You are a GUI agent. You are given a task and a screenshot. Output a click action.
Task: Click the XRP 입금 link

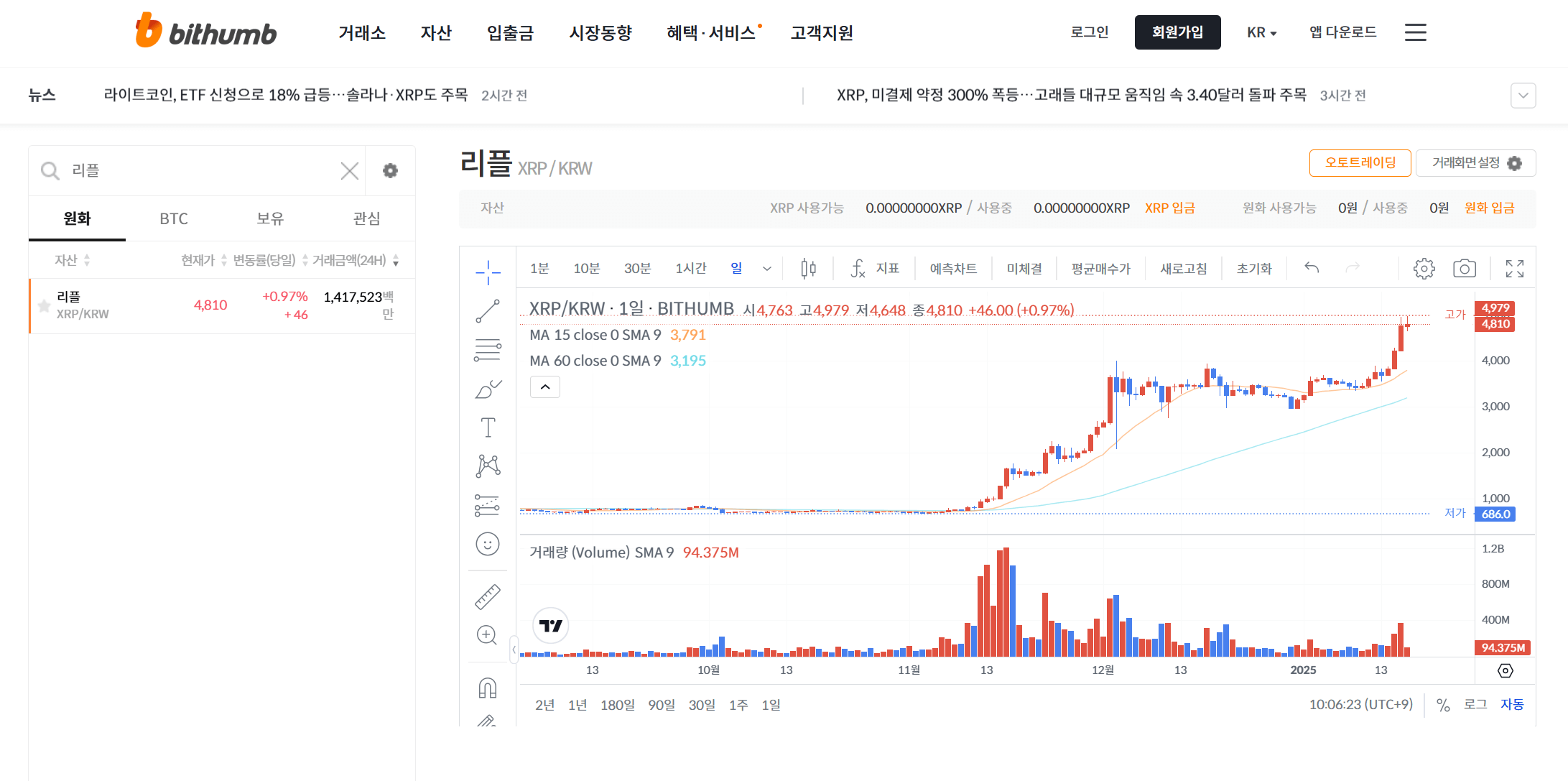pos(1169,208)
